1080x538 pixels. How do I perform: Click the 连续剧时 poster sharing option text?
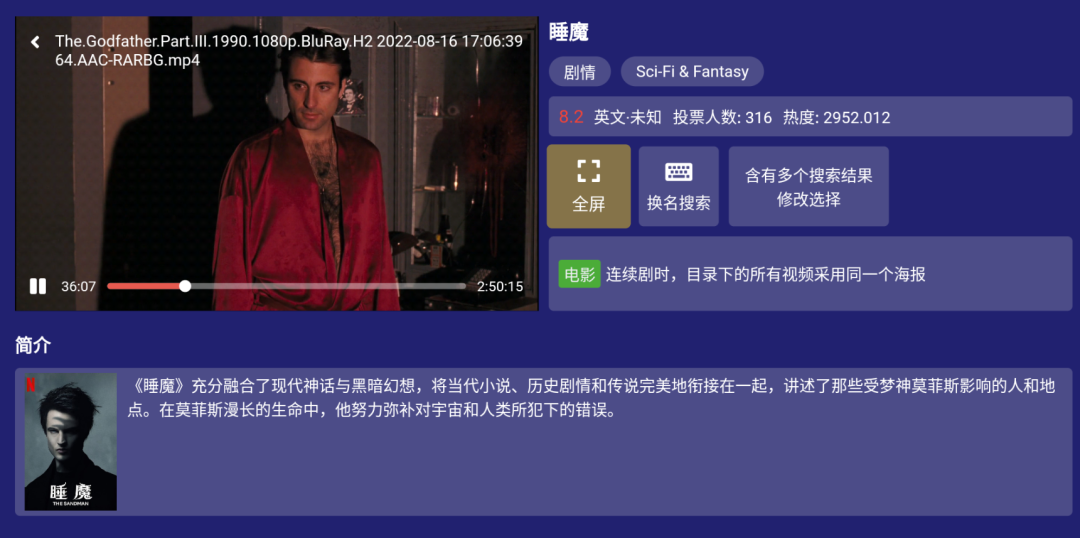pyautogui.click(x=765, y=275)
